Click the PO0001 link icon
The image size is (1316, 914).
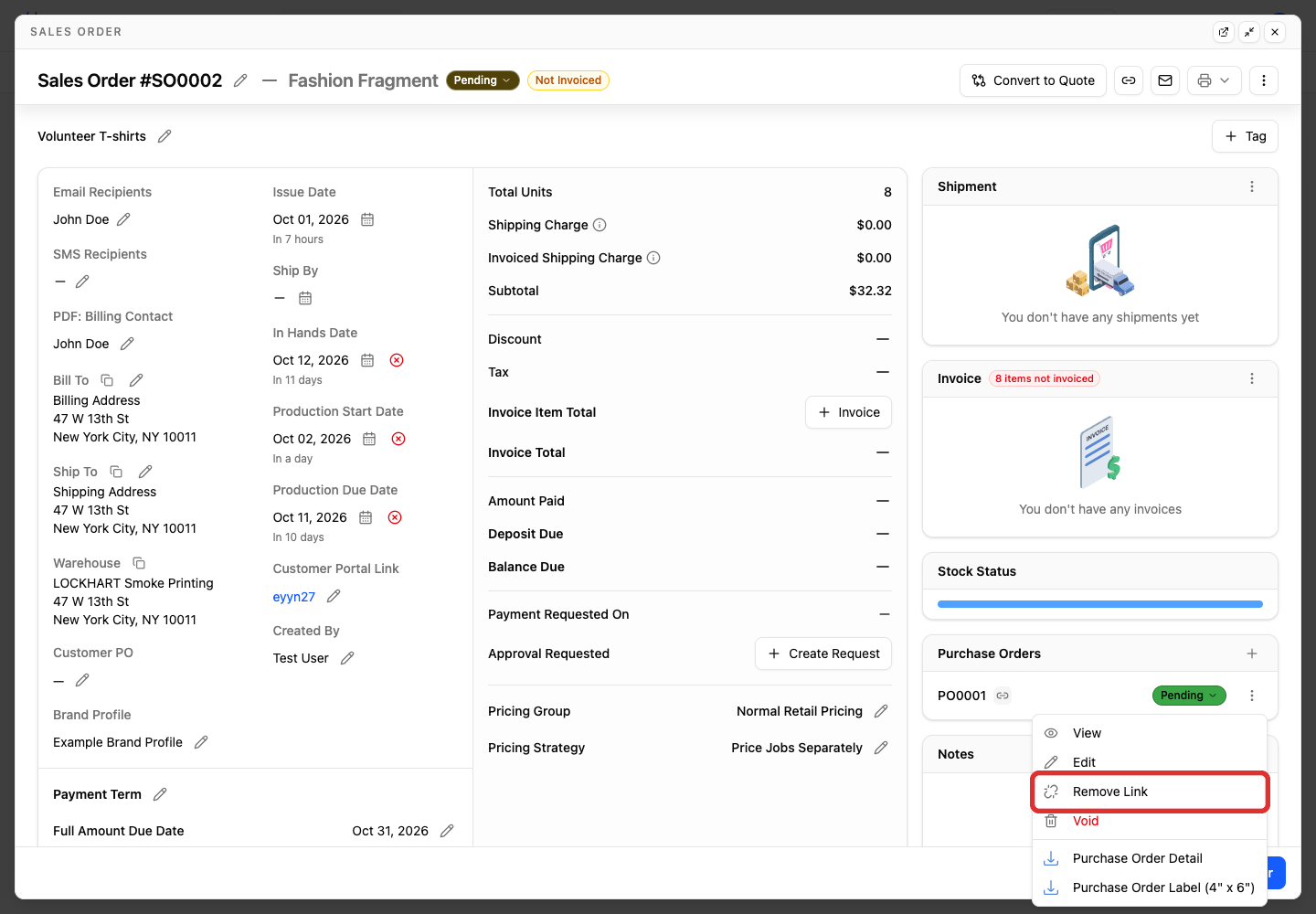(1003, 696)
